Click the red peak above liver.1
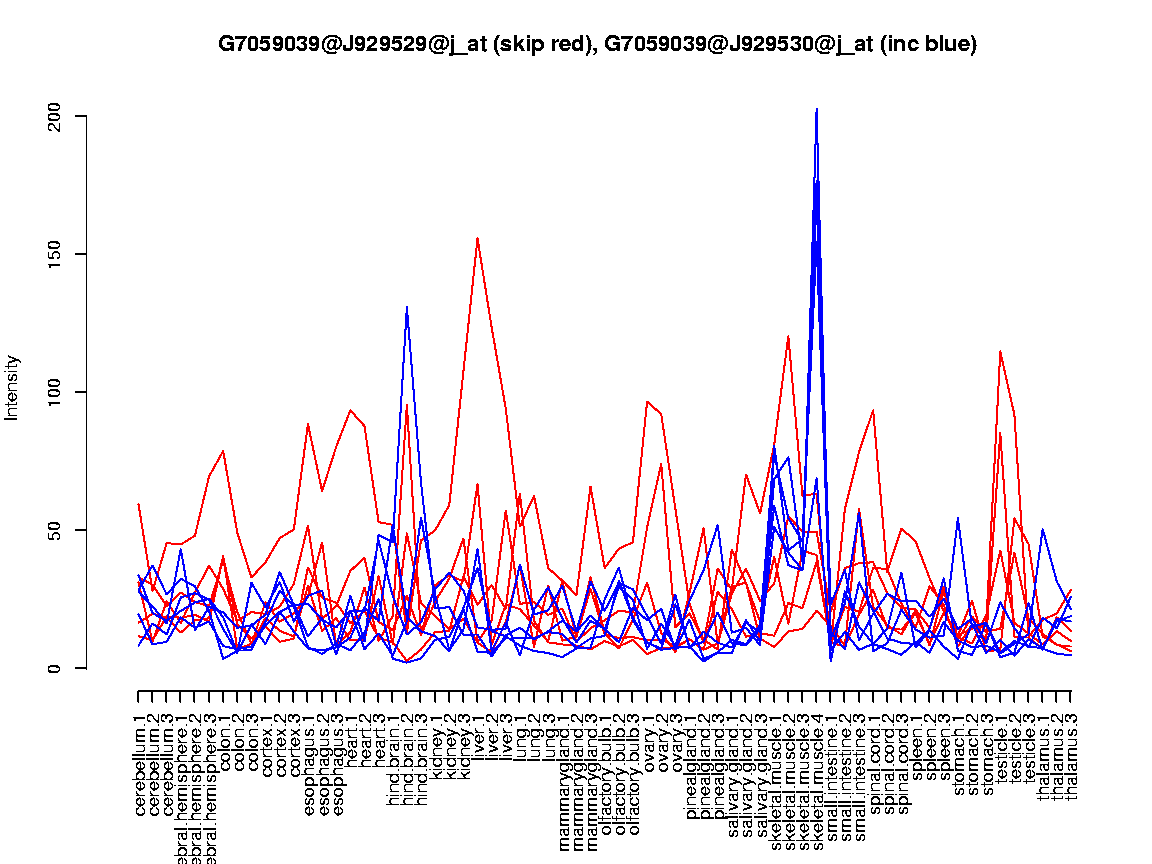This screenshot has height=864, width=1152. [x=477, y=239]
